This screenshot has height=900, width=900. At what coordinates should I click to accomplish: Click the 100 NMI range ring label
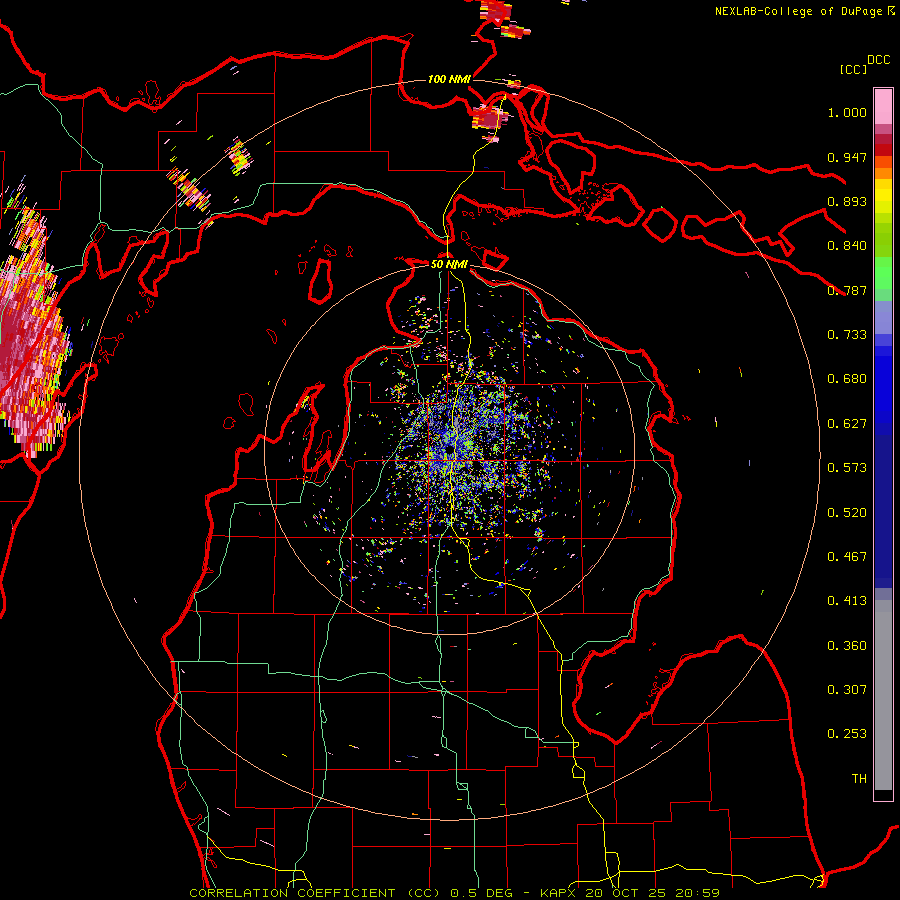[x=449, y=79]
